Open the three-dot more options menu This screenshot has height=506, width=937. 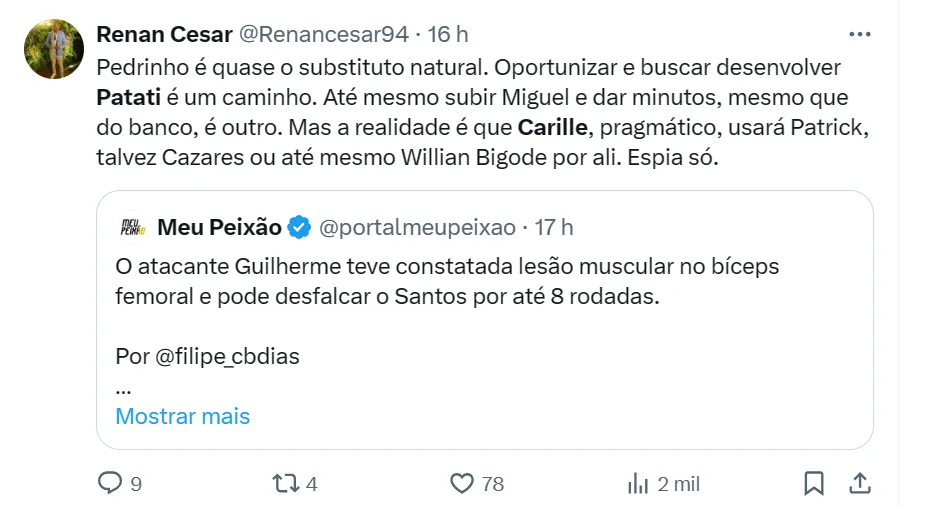(859, 34)
